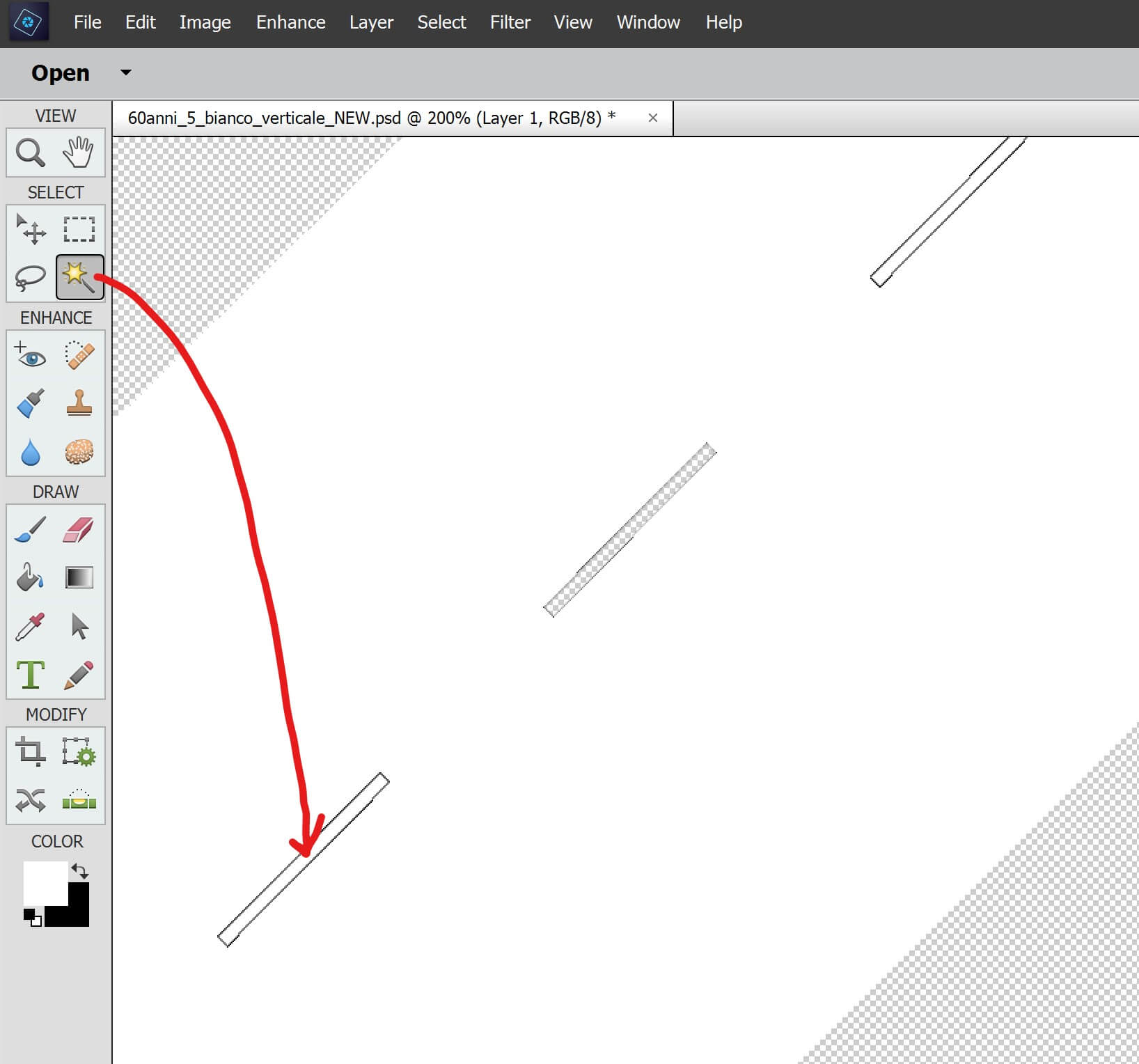
Task: Pick the Rectangular Marquee tool
Action: tap(79, 229)
